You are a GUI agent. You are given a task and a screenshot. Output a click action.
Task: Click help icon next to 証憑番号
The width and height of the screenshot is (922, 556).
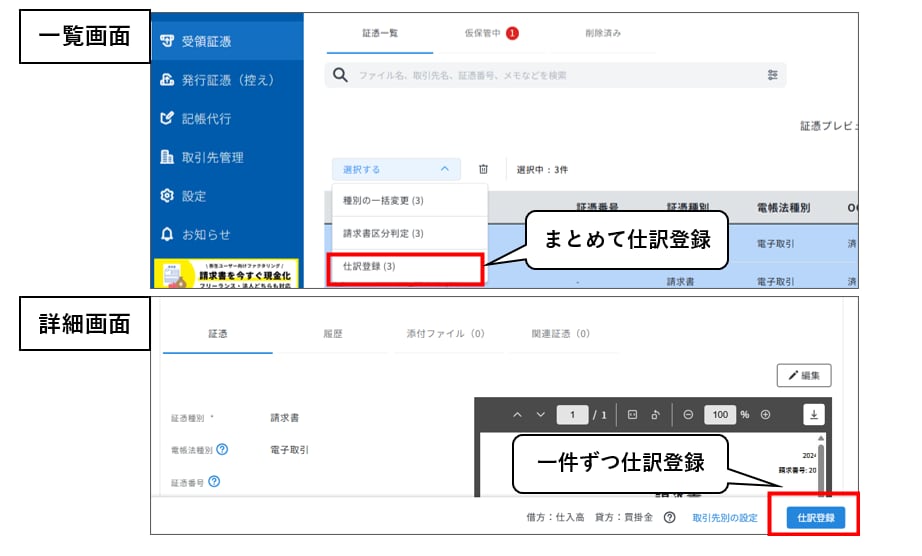tap(214, 482)
